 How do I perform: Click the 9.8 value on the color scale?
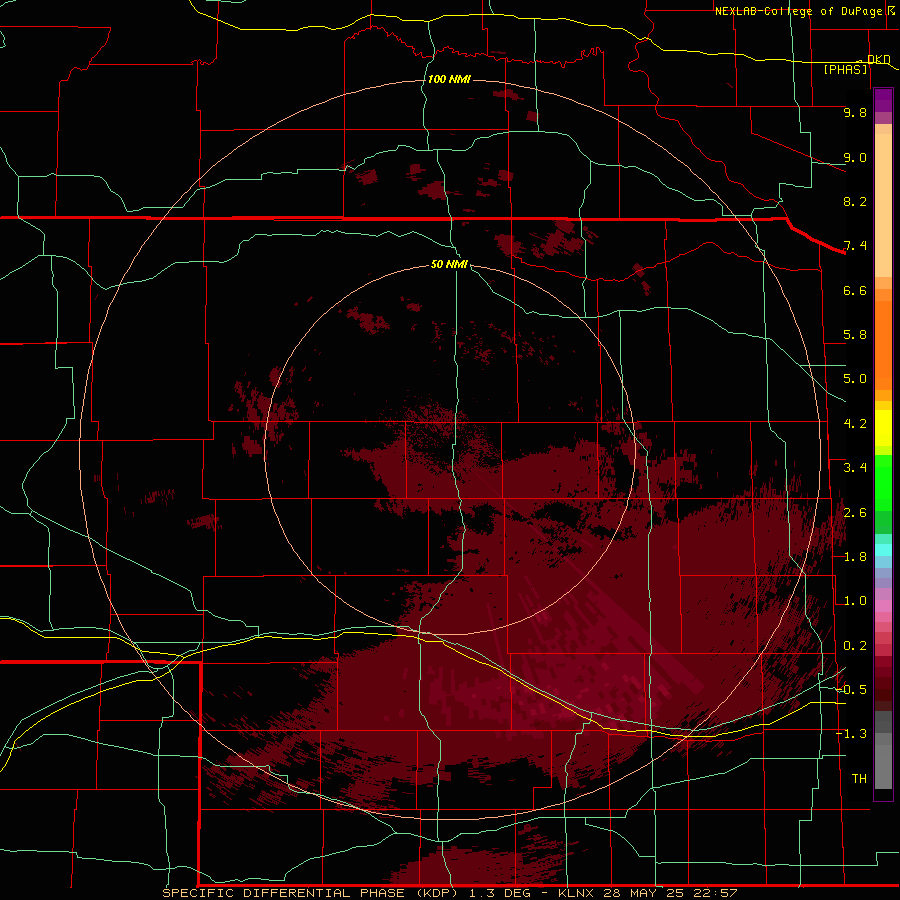tap(855, 112)
